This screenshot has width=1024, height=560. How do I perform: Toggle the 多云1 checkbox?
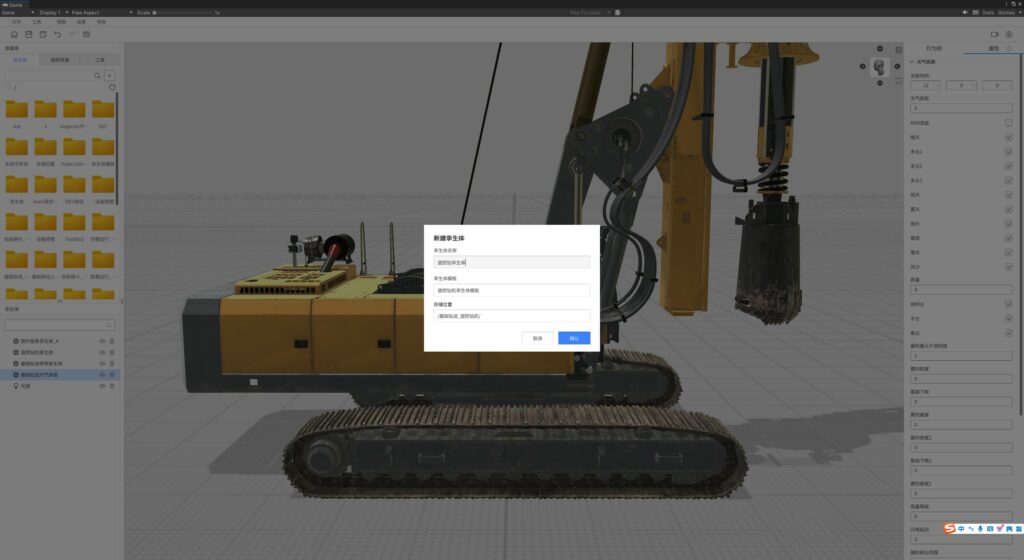pyautogui.click(x=1008, y=151)
